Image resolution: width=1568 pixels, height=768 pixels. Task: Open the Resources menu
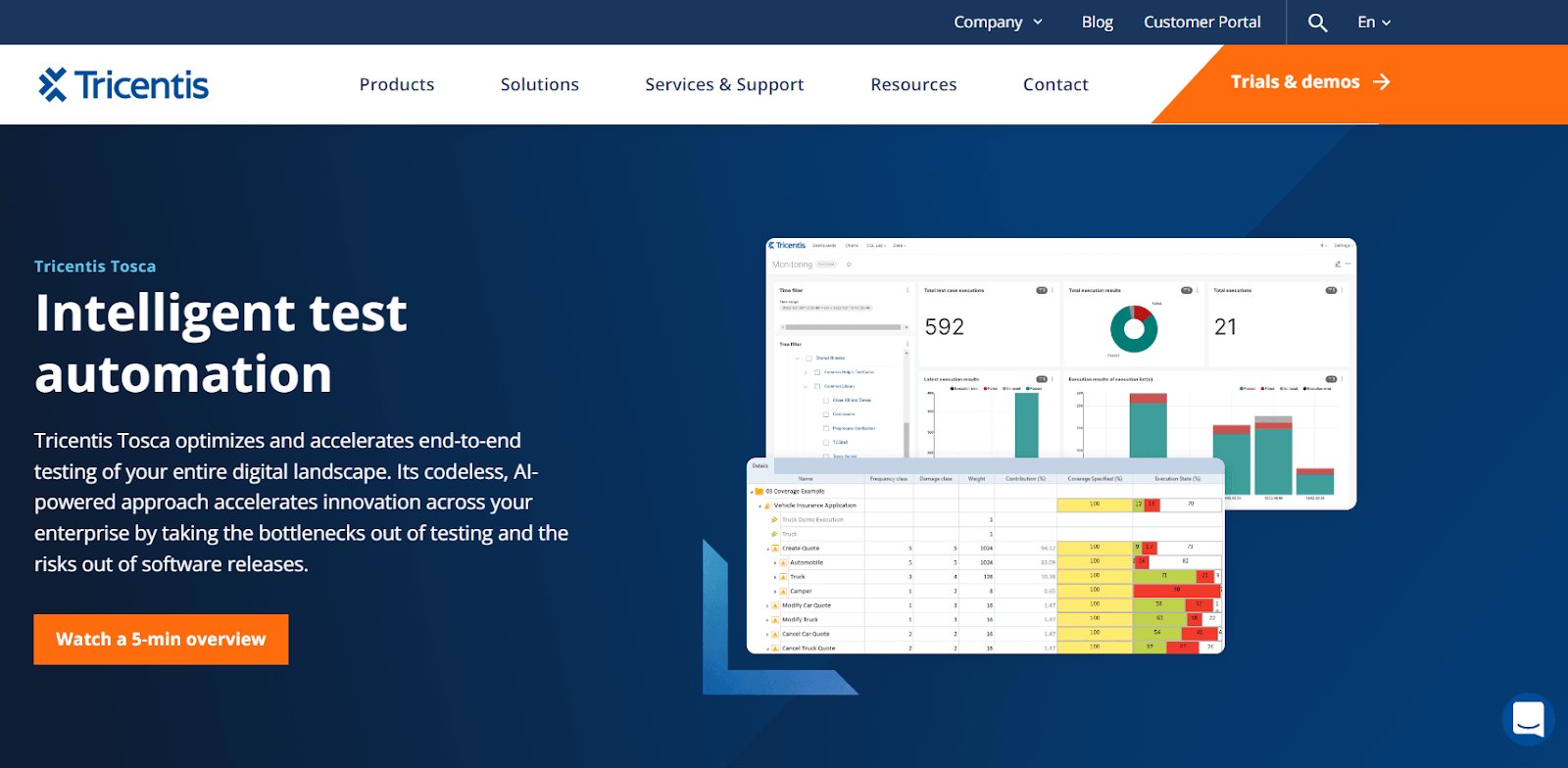click(x=913, y=85)
